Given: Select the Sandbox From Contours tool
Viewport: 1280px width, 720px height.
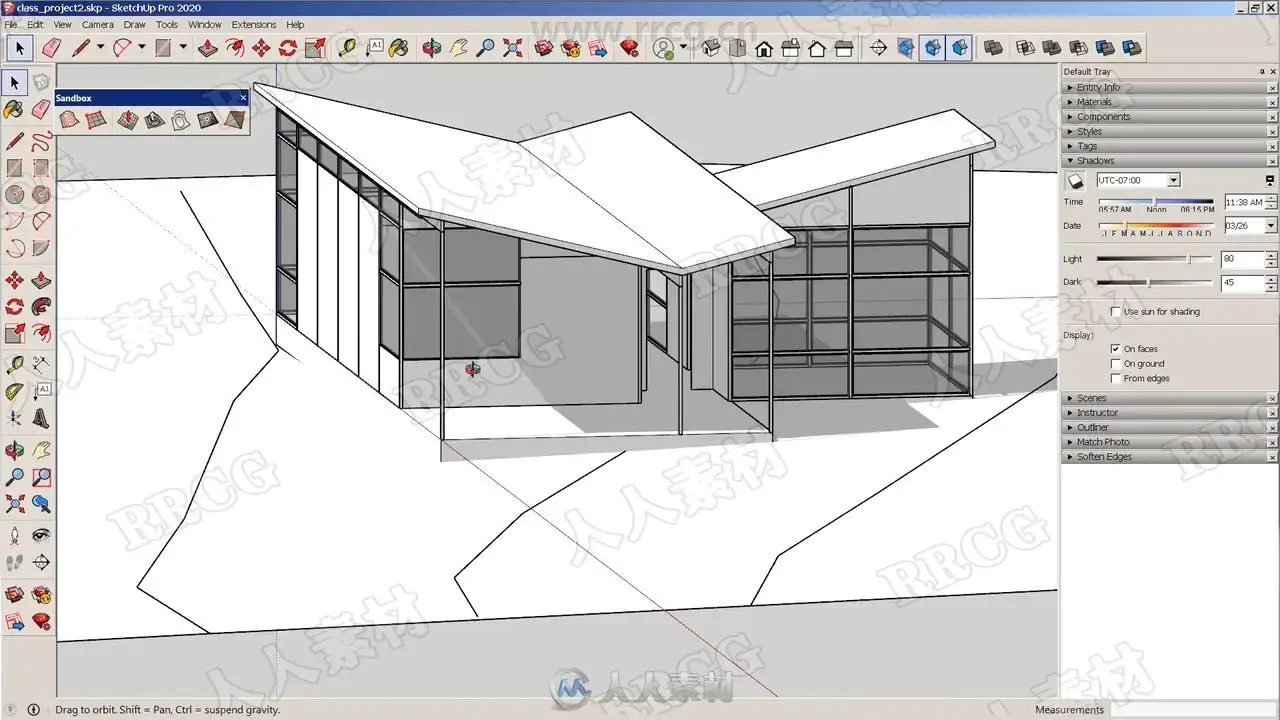Looking at the screenshot, I should pos(69,120).
